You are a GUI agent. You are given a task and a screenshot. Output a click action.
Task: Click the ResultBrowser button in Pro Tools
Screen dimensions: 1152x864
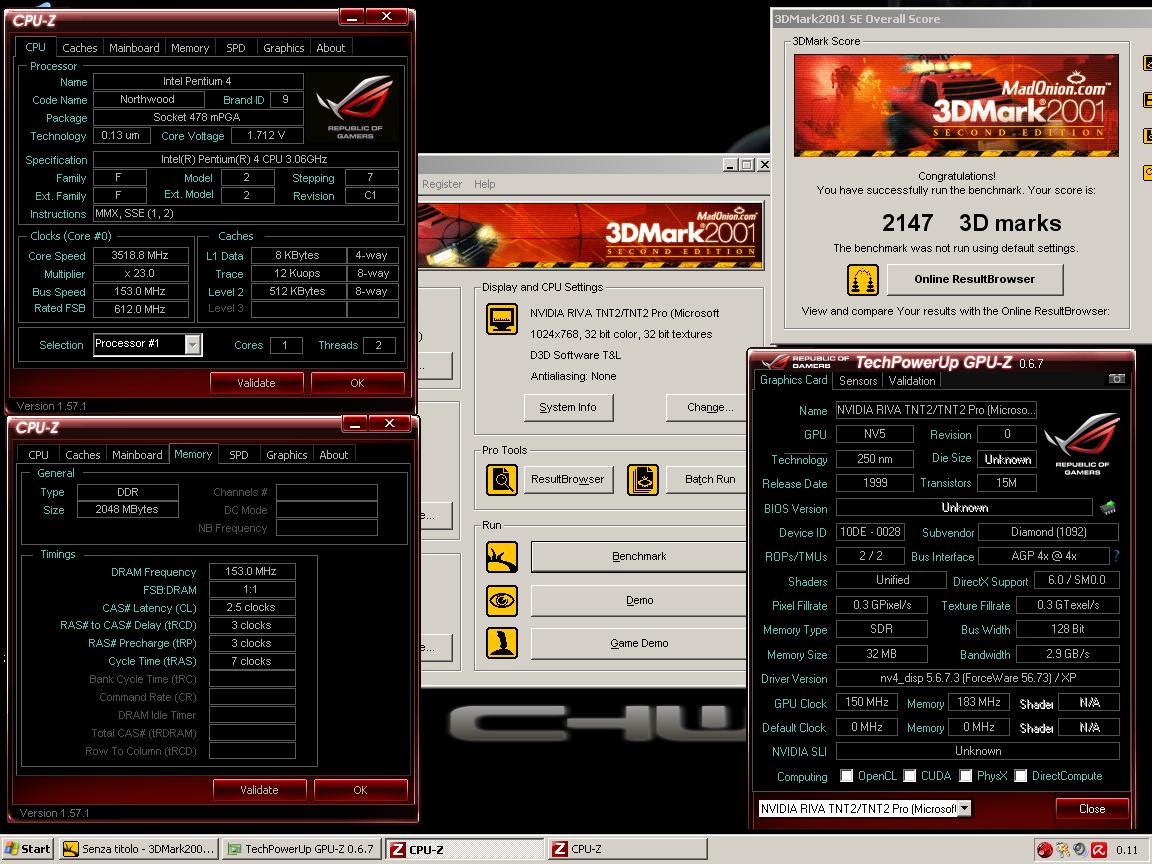tap(568, 479)
